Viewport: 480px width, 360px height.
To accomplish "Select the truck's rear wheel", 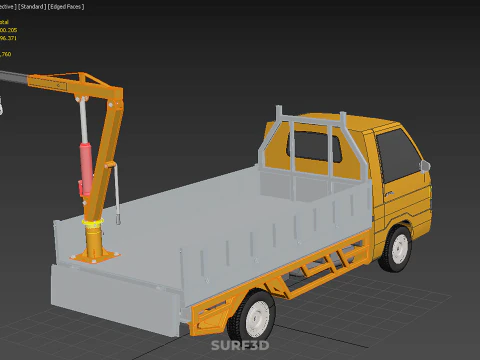I will (x=252, y=316).
